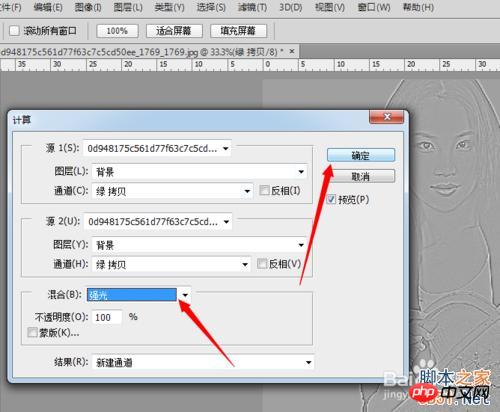Toggle the 反相(V) checkbox
Image resolution: width=500 pixels, height=412 pixels.
pos(262,264)
